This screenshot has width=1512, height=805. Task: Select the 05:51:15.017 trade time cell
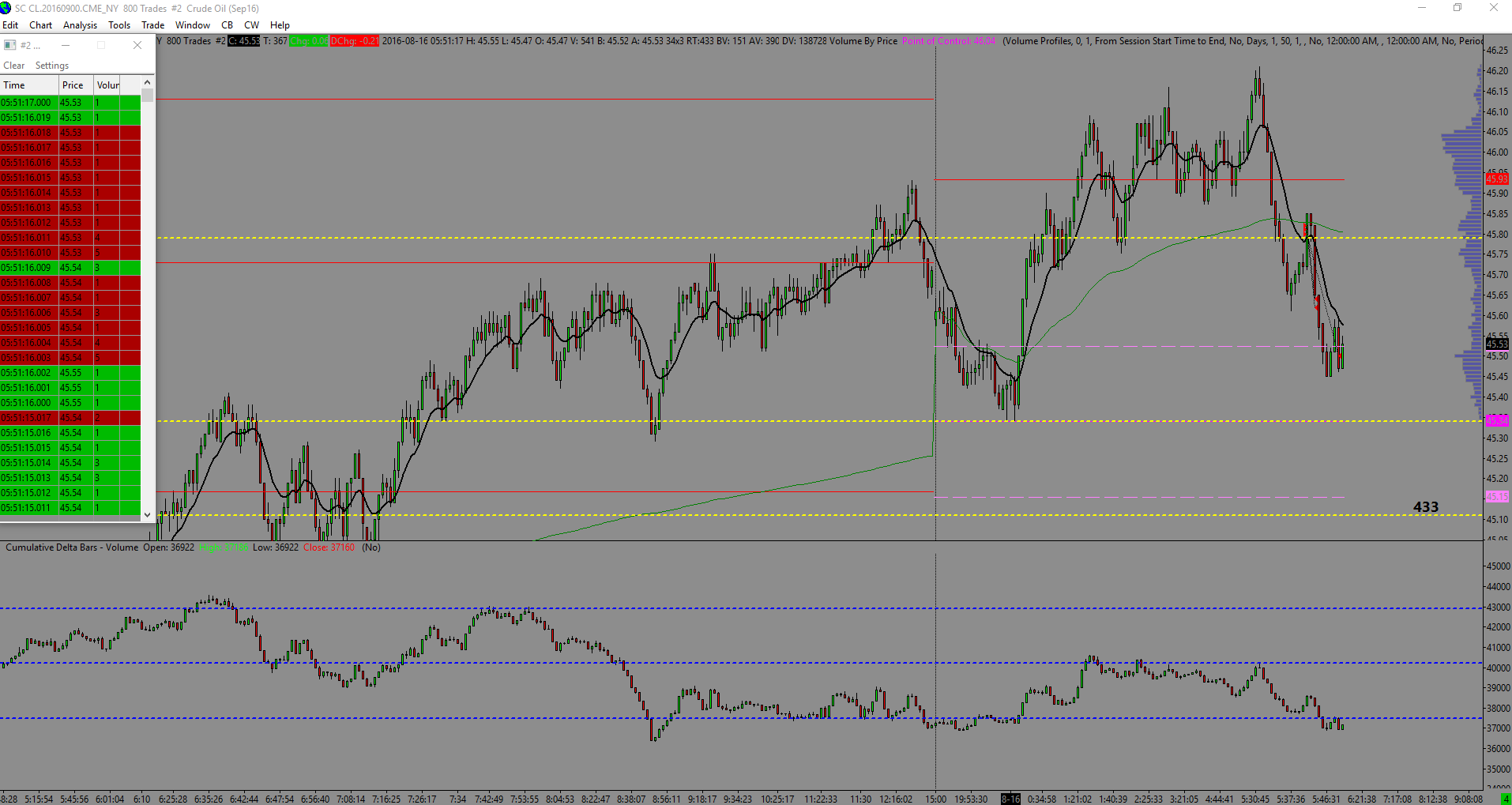(x=29, y=418)
